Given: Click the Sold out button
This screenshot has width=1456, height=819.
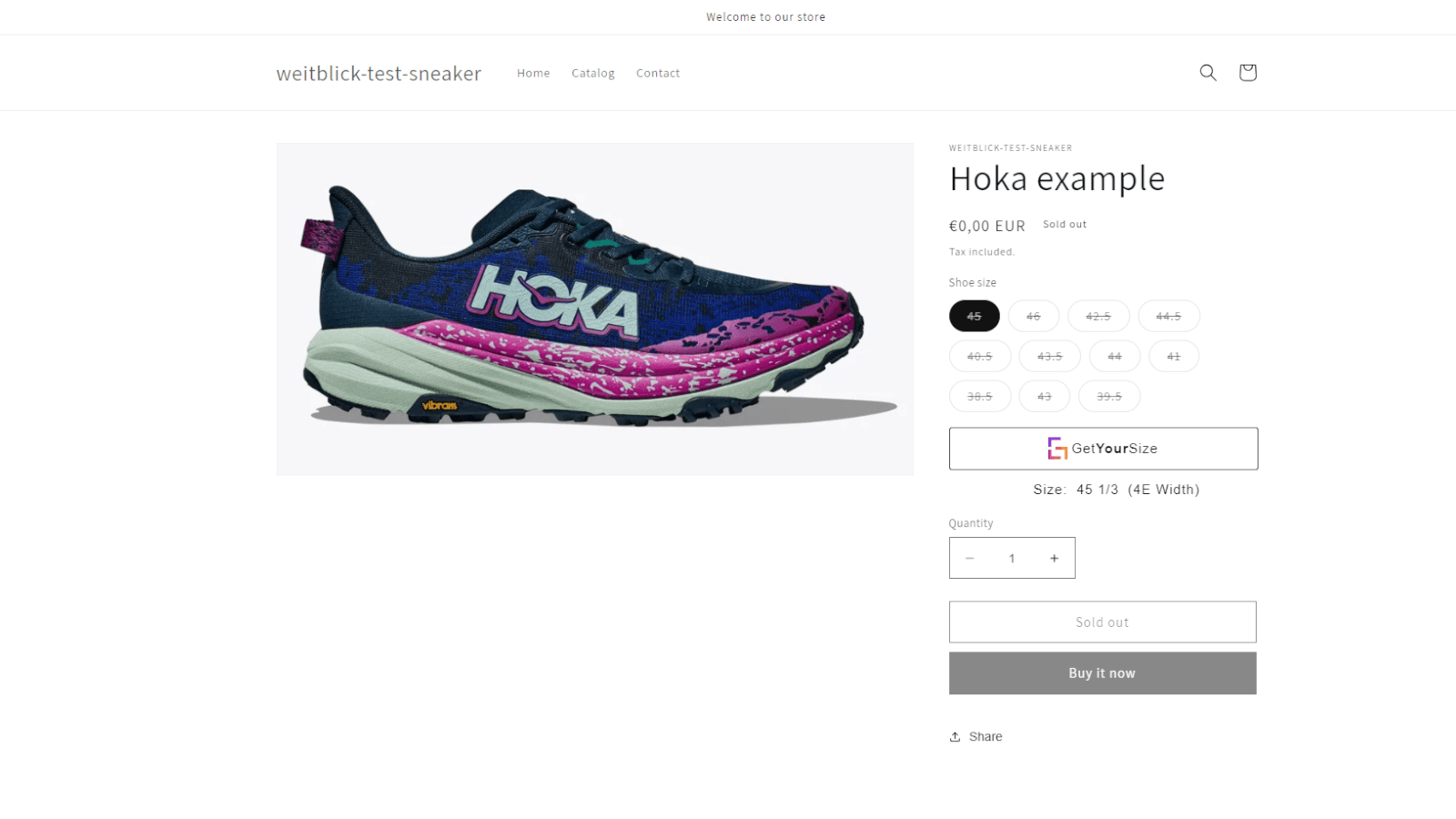Looking at the screenshot, I should (x=1102, y=622).
